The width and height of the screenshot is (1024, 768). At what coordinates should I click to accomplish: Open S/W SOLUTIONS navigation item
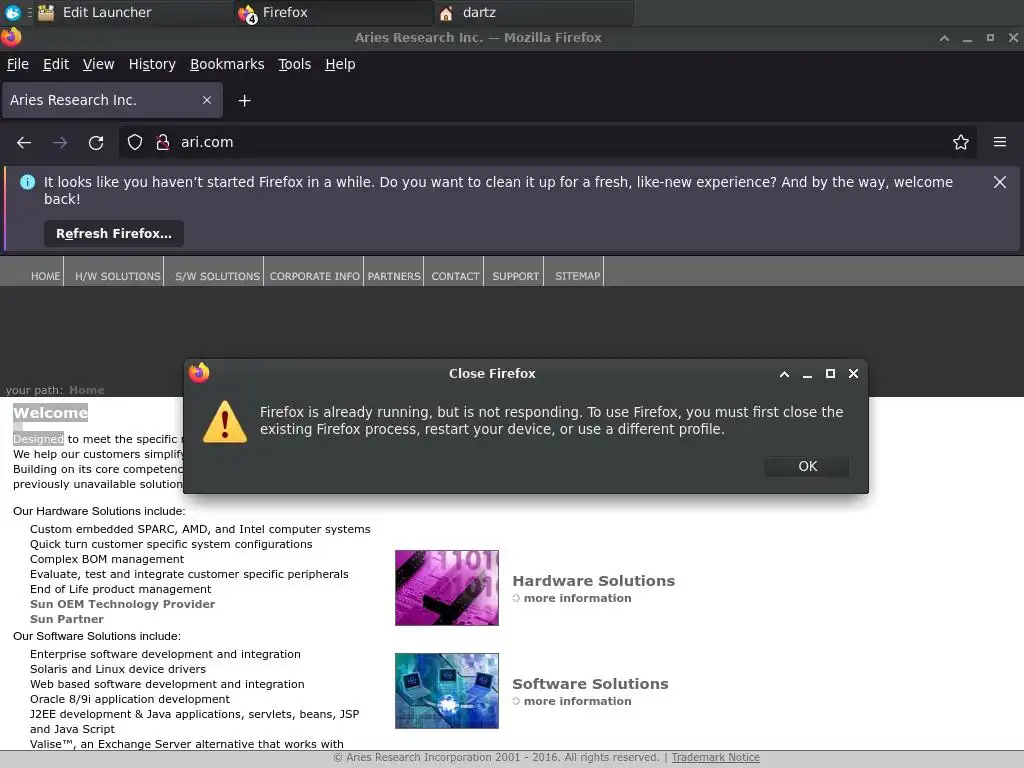pyautogui.click(x=217, y=276)
